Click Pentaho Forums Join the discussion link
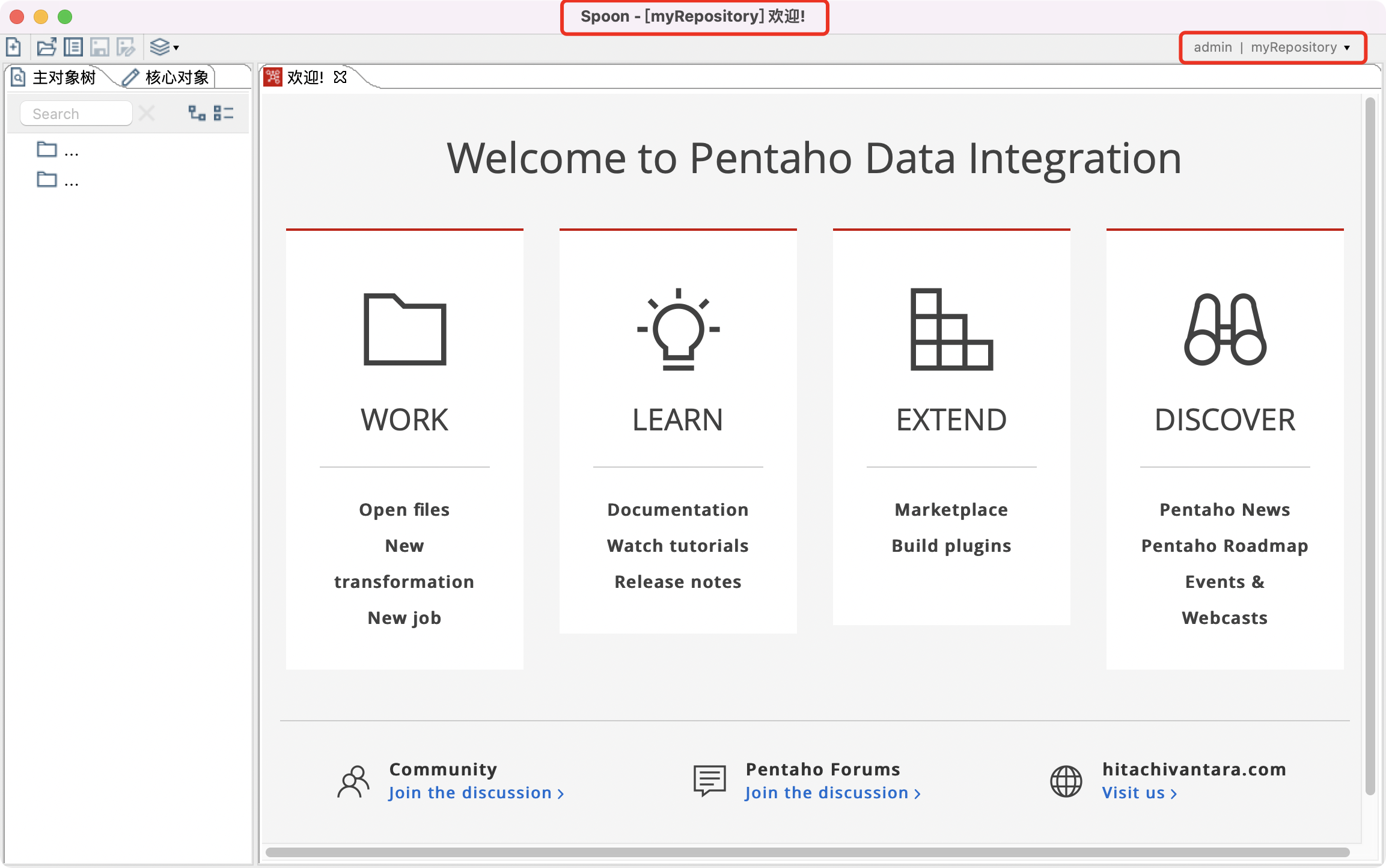Image resolution: width=1386 pixels, height=868 pixels. pos(832,793)
